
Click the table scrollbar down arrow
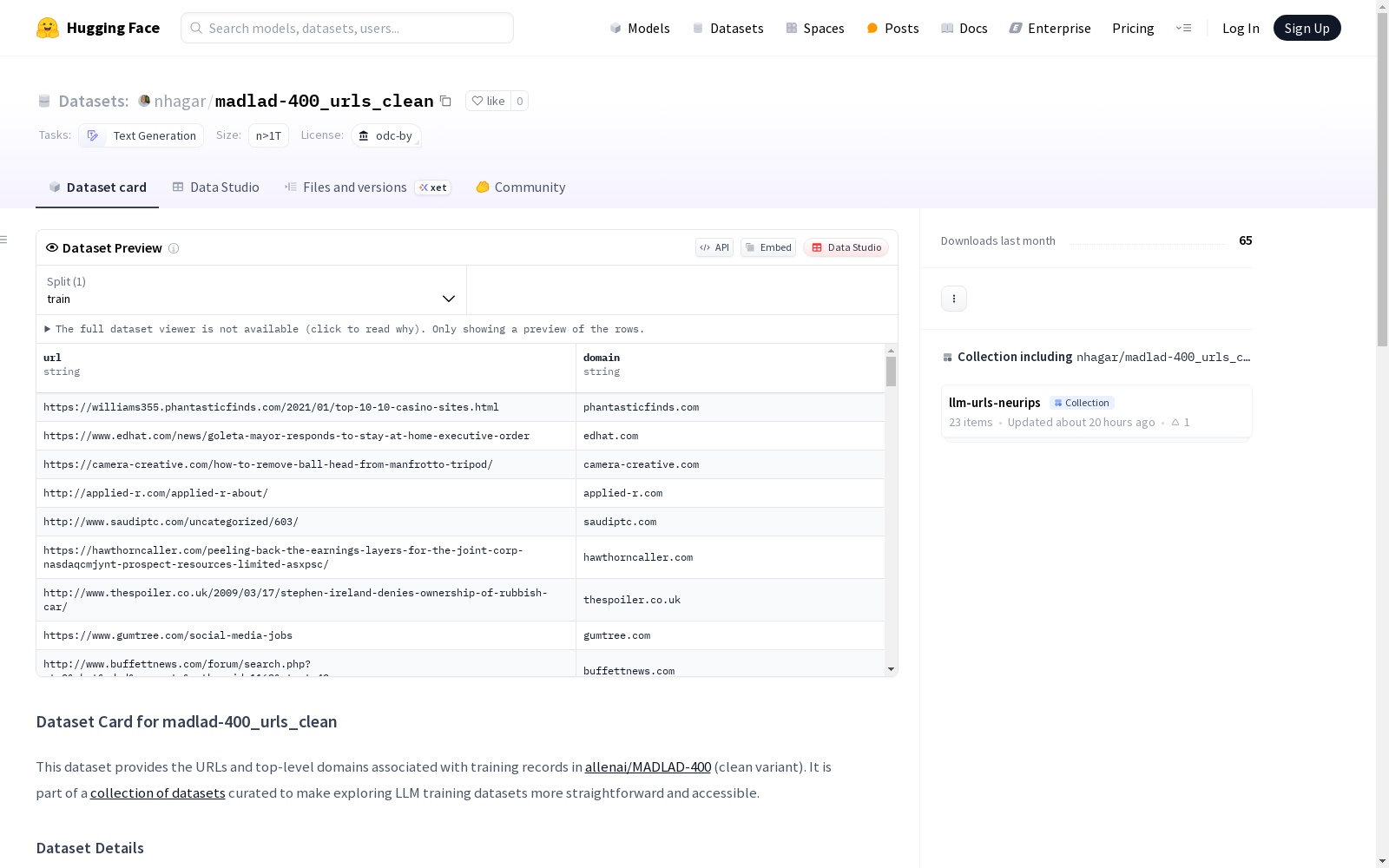891,669
